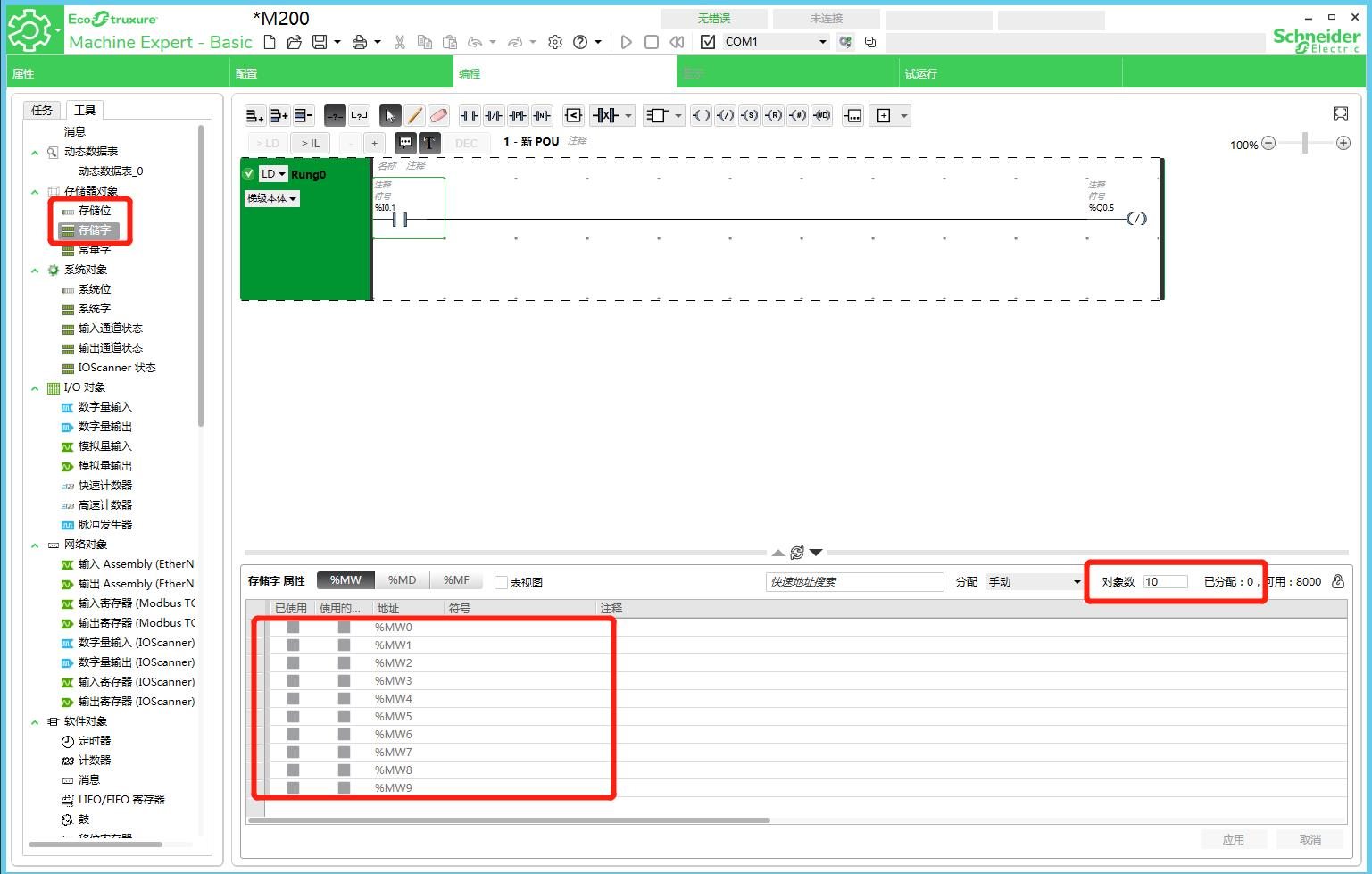Toggle the checkbox beside the COM1 port
Viewport: 1372px width, 874px height.
(x=708, y=42)
